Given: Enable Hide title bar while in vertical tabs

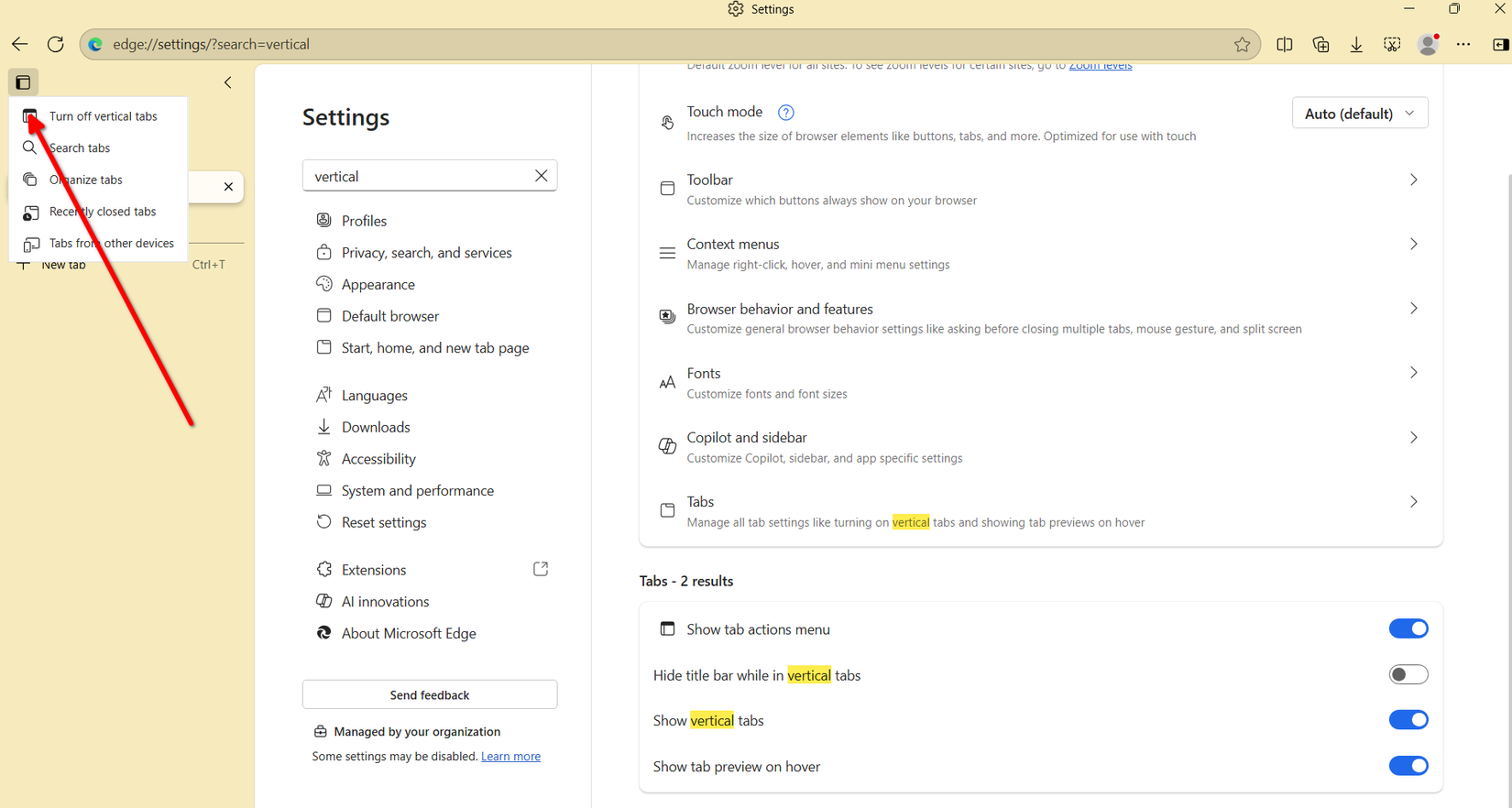Looking at the screenshot, I should [x=1408, y=674].
